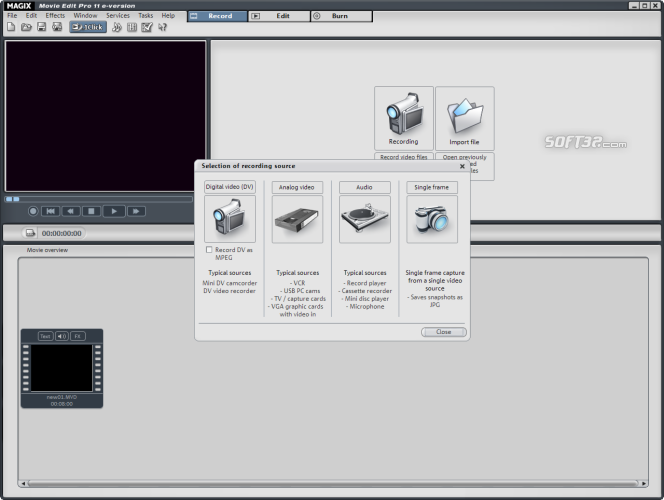Open the Tasks menu
Screen dimensions: 664x500
pos(146,16)
